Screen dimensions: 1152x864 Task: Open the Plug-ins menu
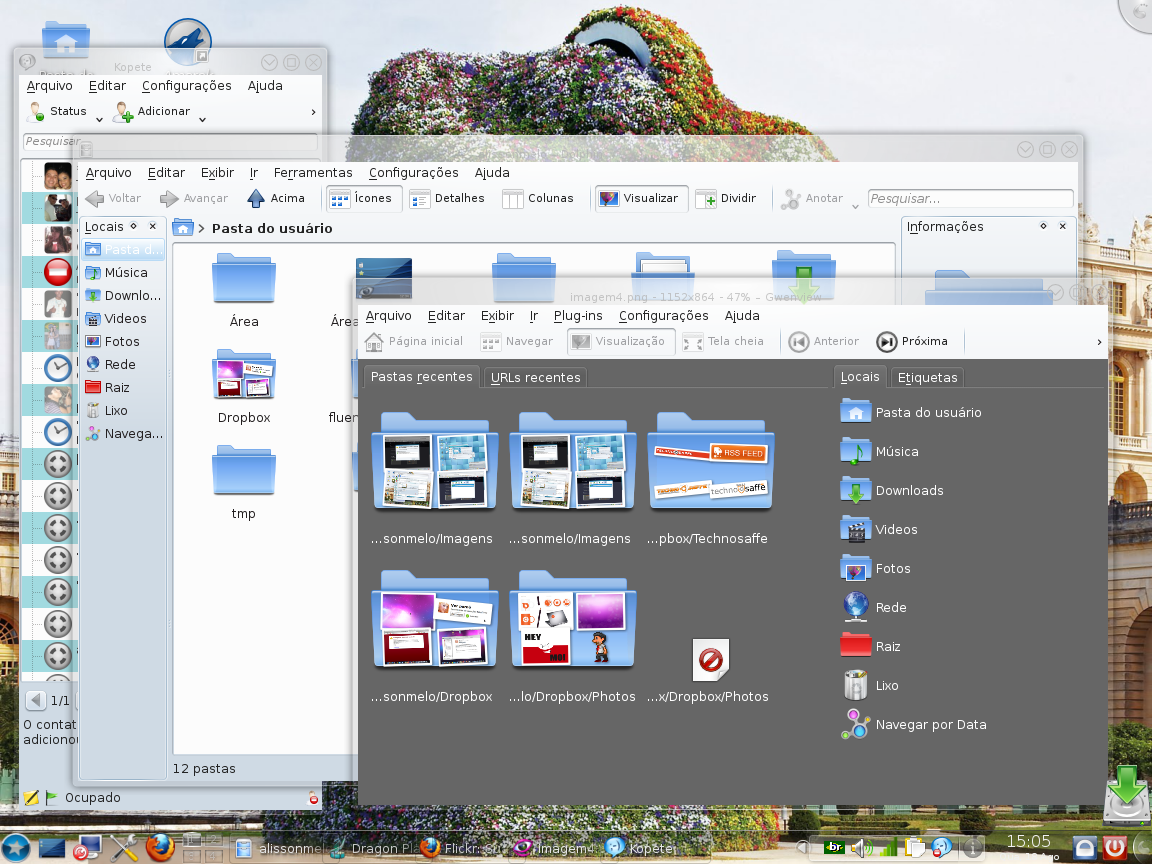tap(577, 316)
